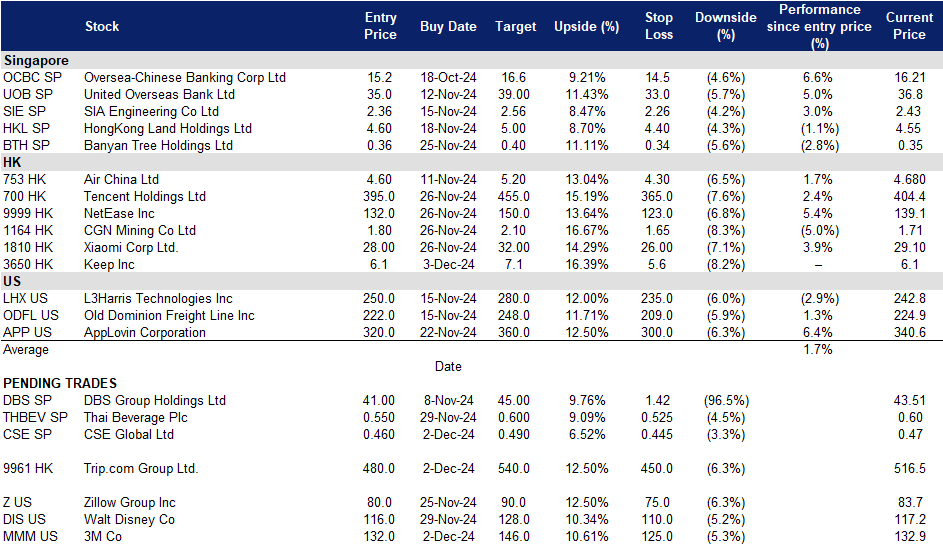This screenshot has width=943, height=545.
Task: Select the 'Current Price' column header
Action: (909, 26)
